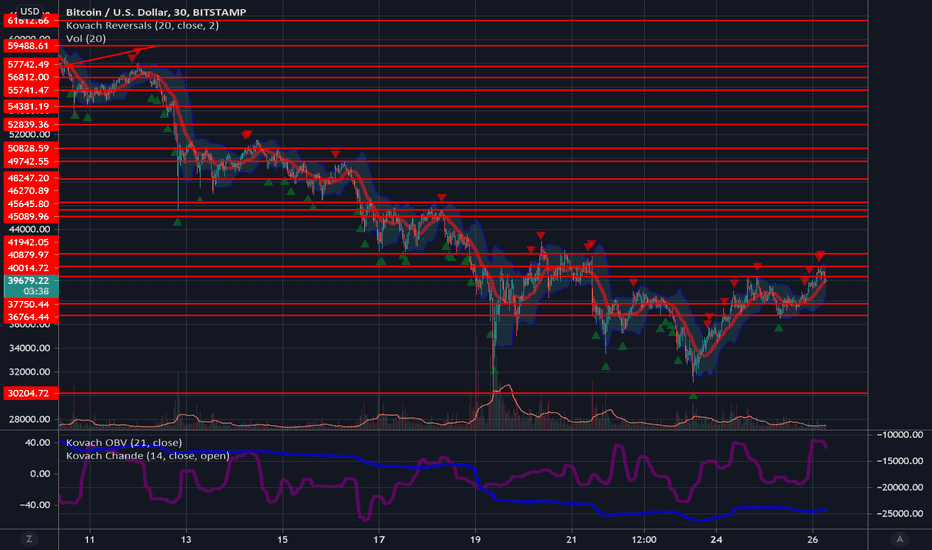Click the current price label 39679.22
The image size is (932, 550).
point(31,281)
